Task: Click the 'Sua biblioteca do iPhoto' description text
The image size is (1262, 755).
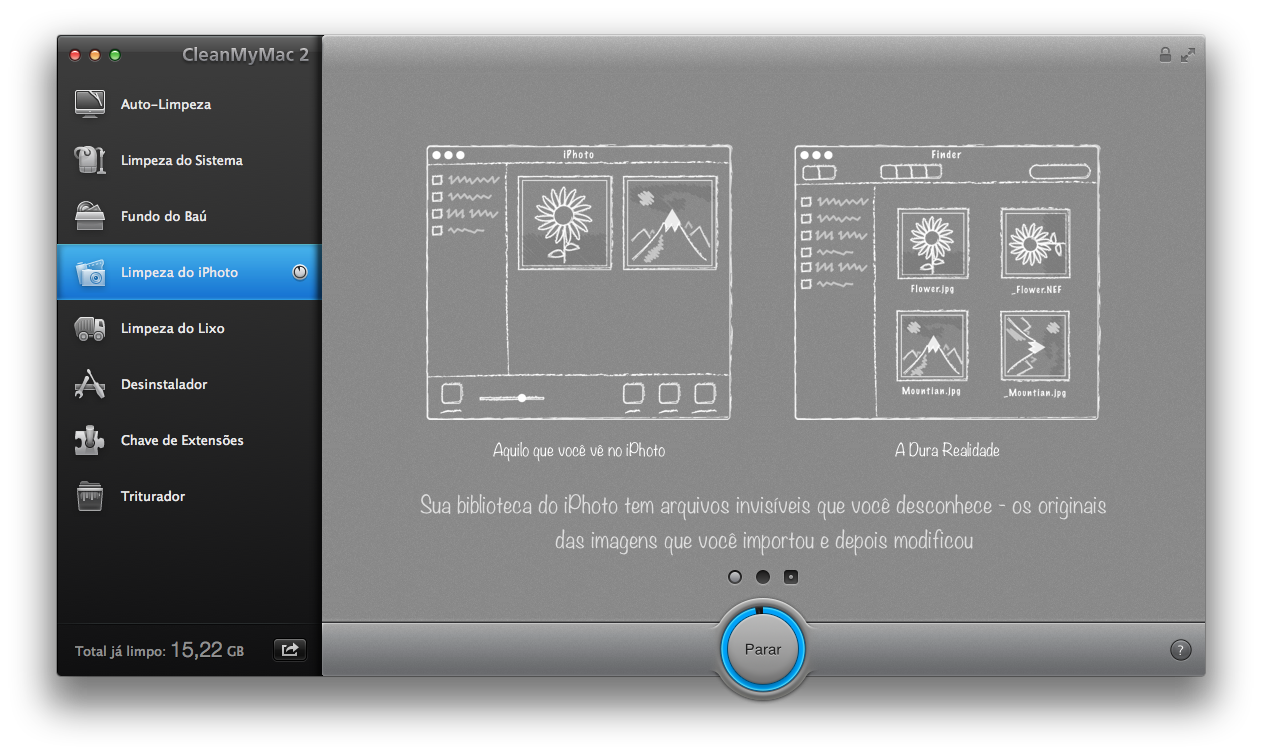Action: tap(764, 523)
